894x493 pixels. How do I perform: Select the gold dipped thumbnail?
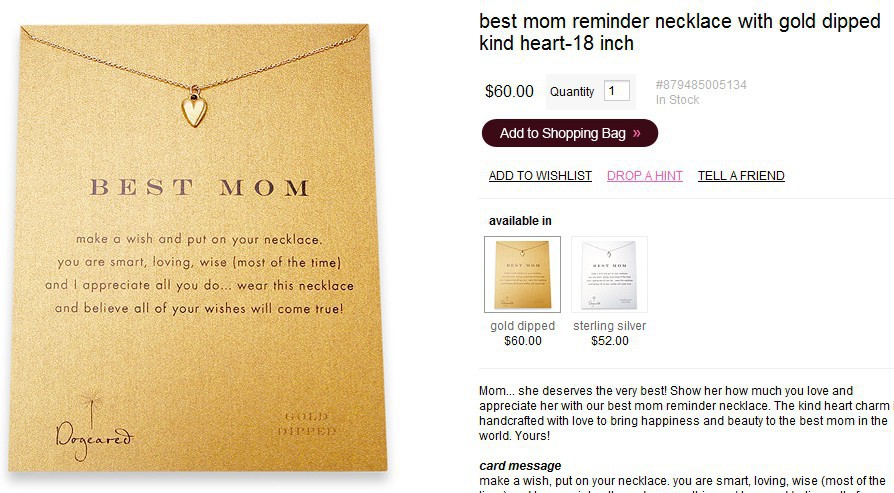pos(522,274)
